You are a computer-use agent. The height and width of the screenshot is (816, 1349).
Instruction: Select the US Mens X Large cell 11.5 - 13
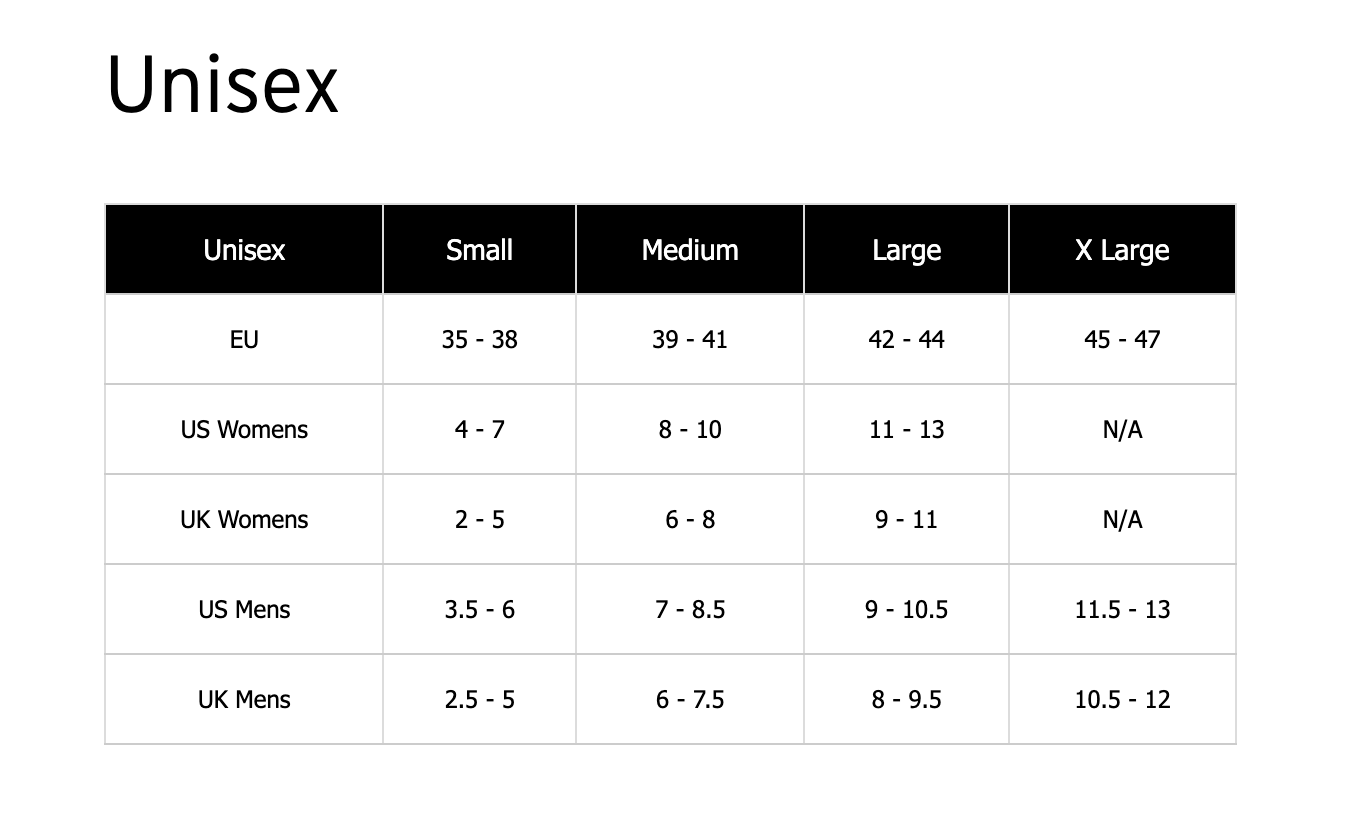point(1122,609)
